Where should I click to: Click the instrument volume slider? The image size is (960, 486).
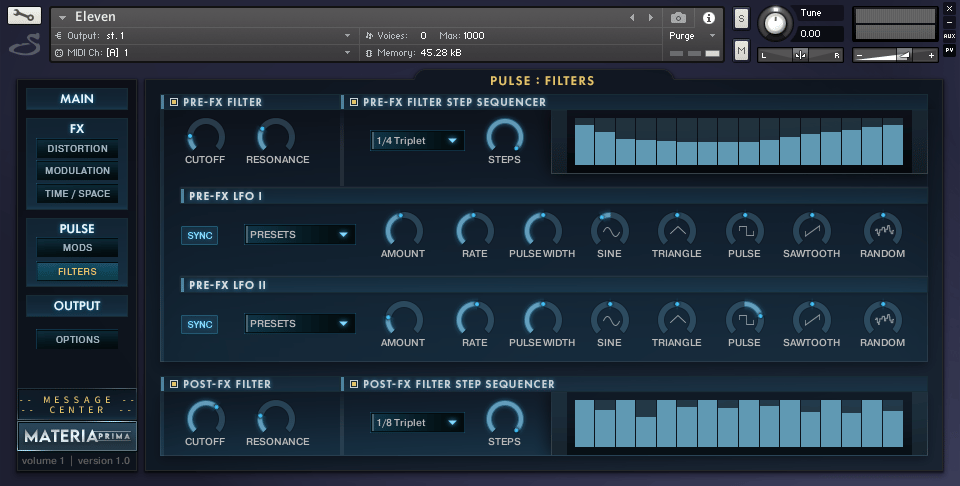pyautogui.click(x=896, y=55)
